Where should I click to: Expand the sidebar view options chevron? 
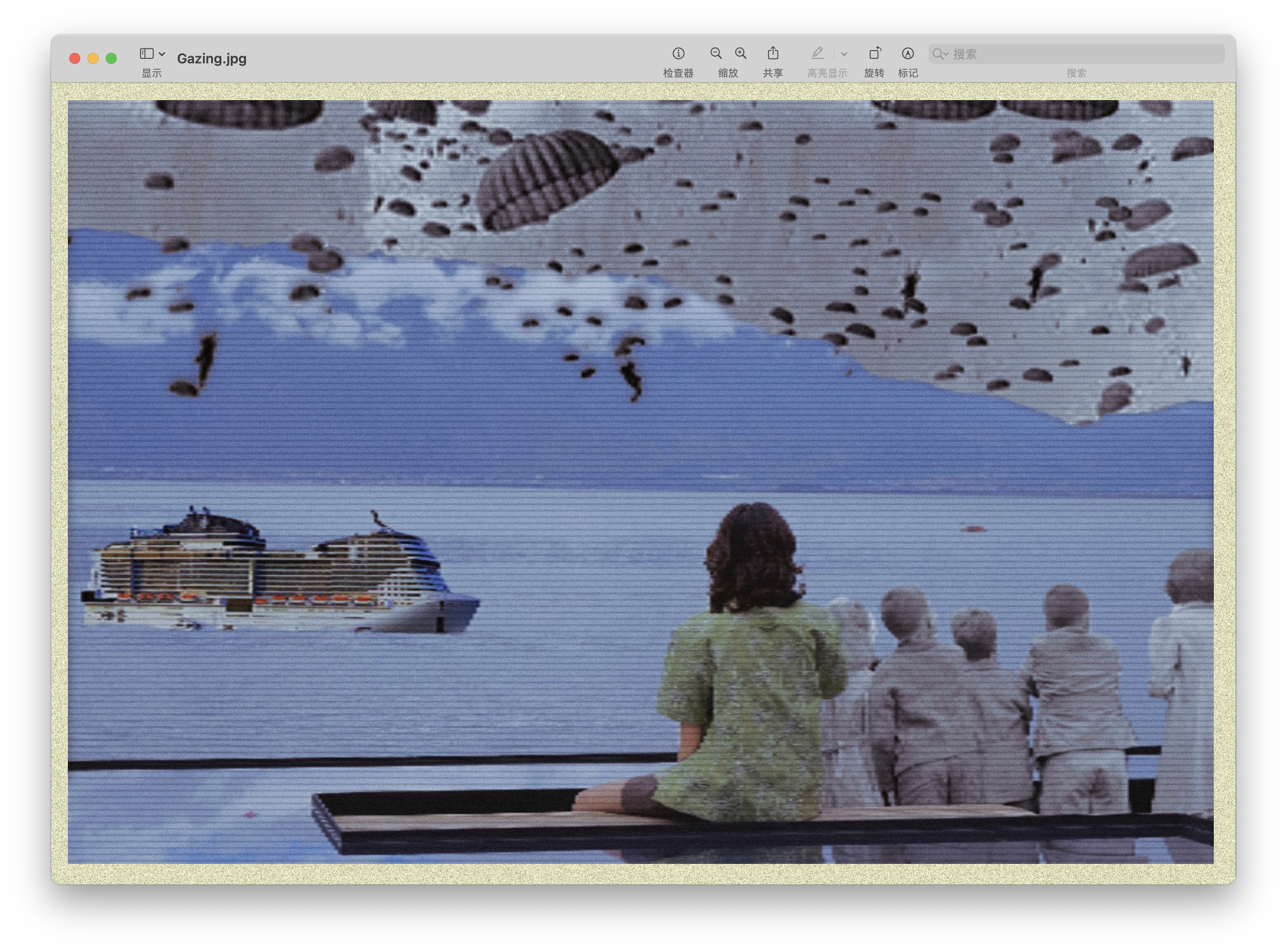click(x=162, y=54)
